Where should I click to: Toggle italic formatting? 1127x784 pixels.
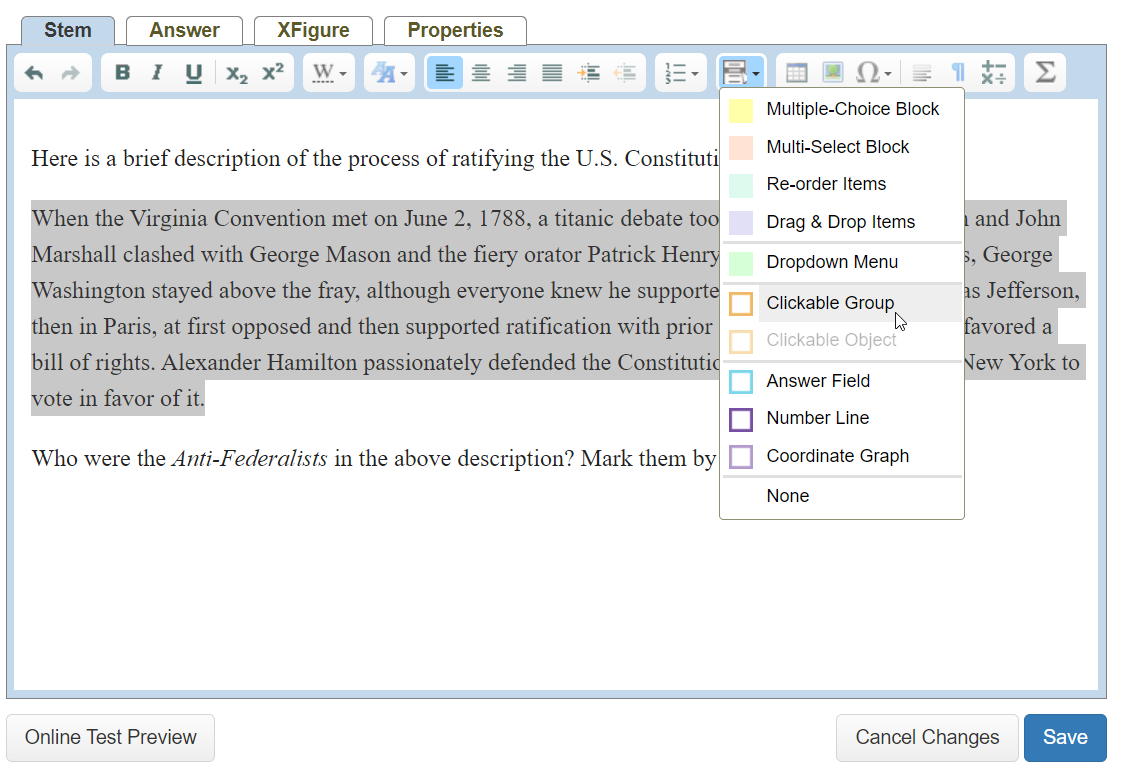[157, 73]
